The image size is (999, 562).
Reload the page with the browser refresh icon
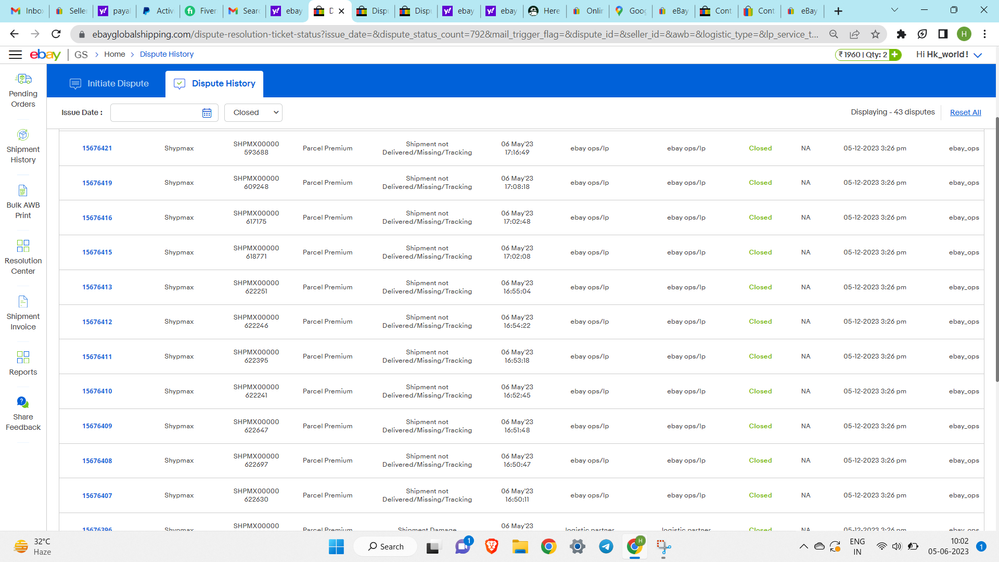pos(56,34)
